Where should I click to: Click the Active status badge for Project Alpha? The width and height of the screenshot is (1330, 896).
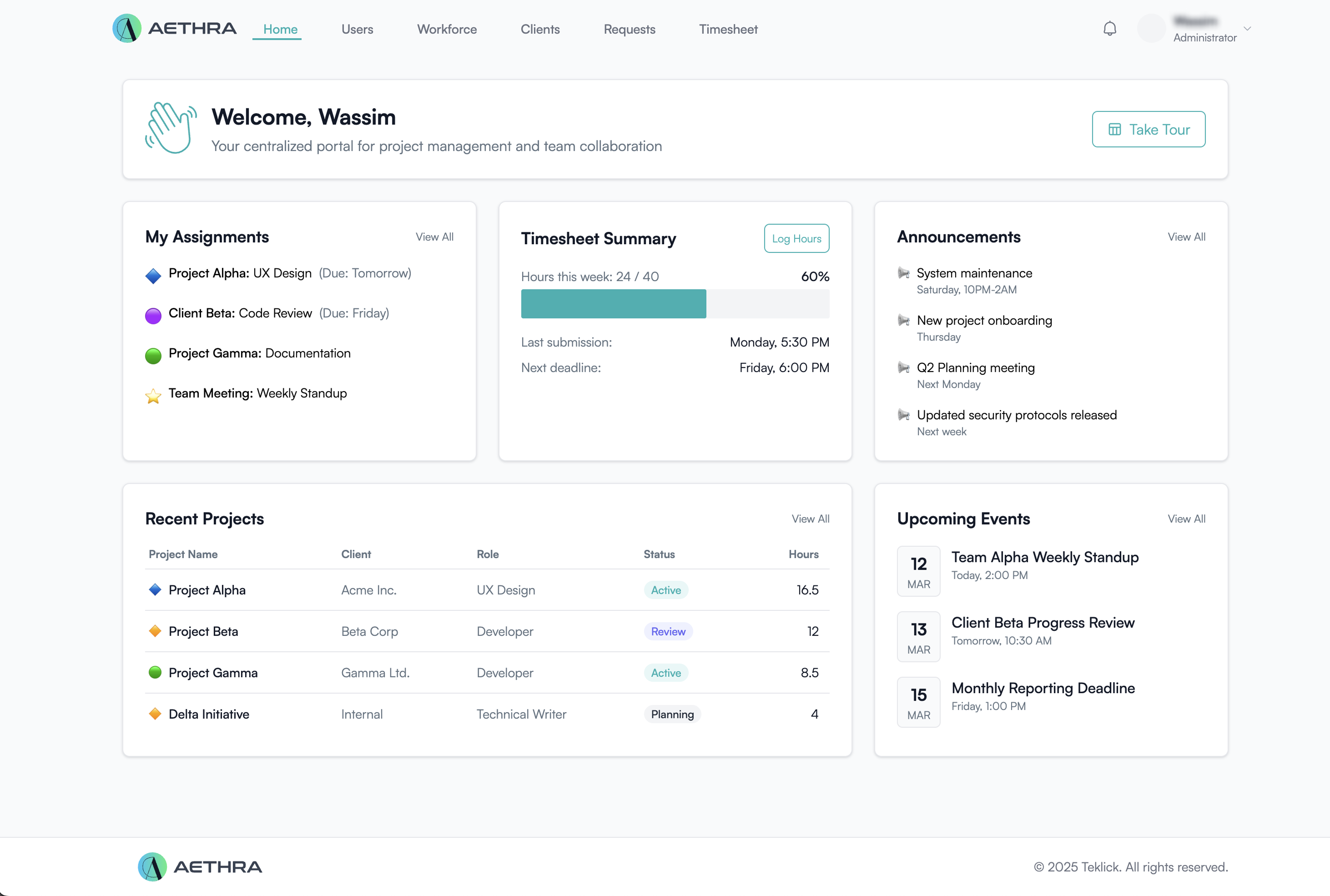665,590
